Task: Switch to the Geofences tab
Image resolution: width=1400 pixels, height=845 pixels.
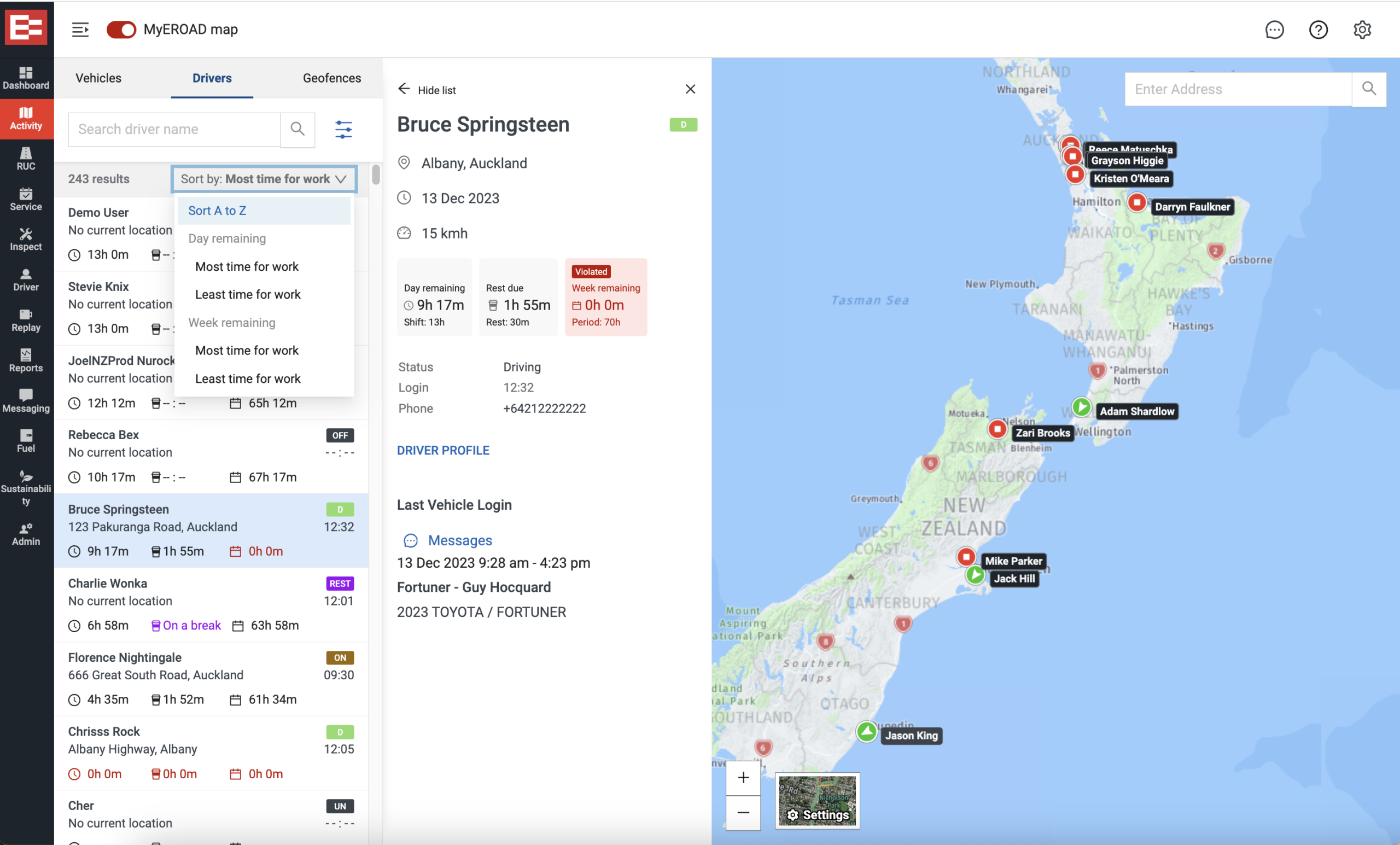Action: [x=332, y=78]
